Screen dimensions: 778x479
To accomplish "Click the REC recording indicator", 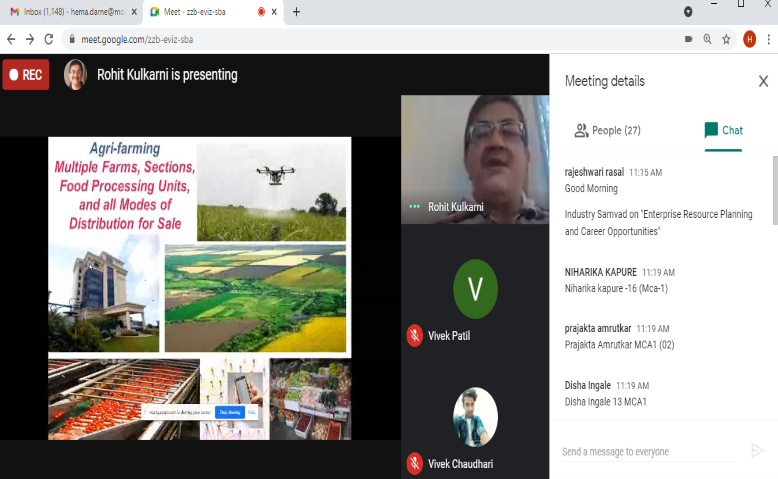I will 26,75.
